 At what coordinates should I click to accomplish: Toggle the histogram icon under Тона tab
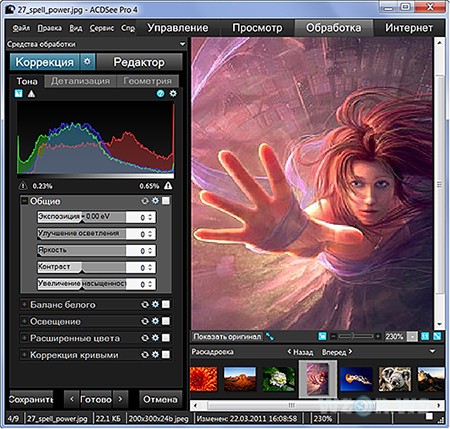[19, 94]
